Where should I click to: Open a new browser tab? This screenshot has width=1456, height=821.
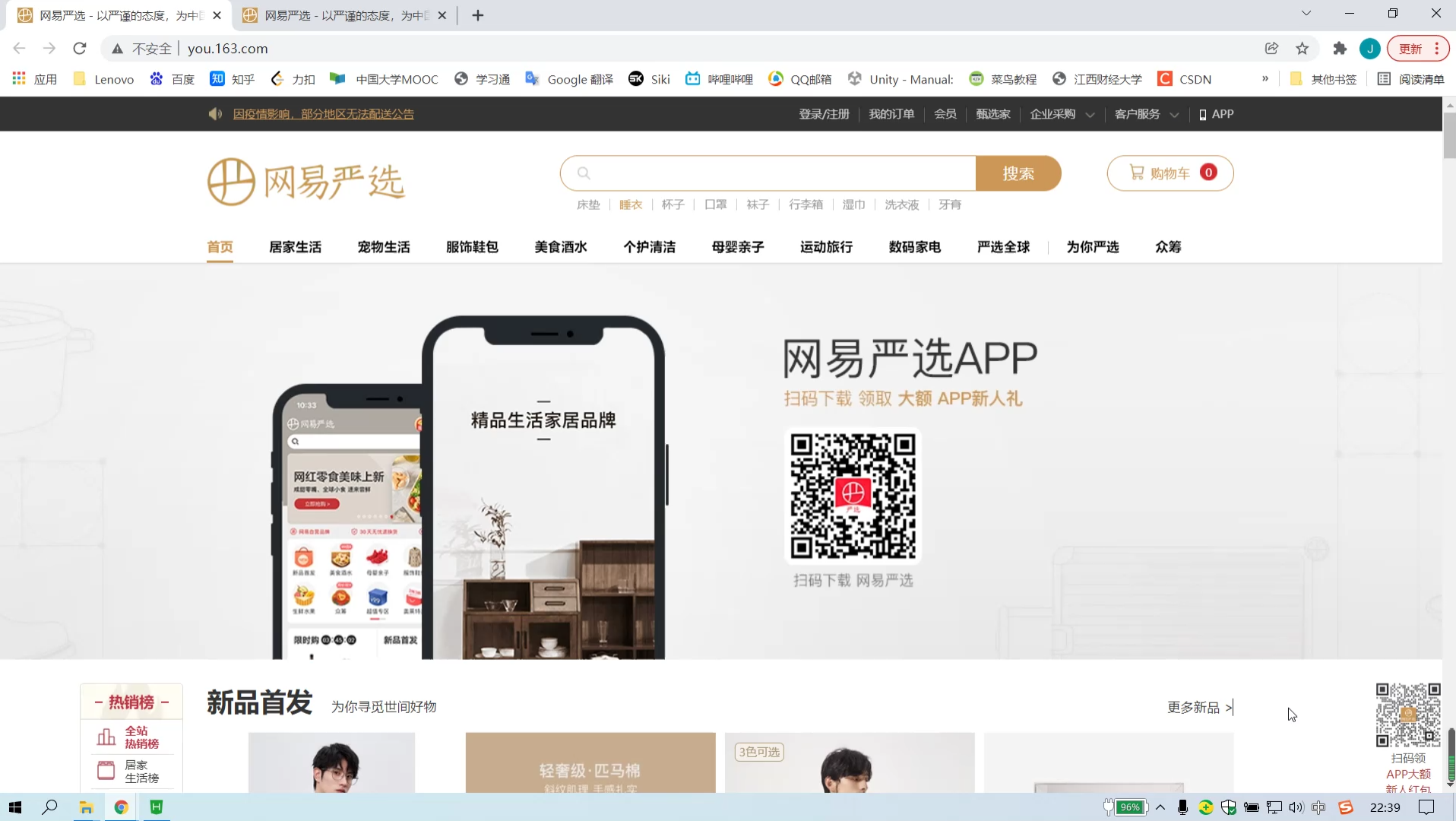click(478, 15)
